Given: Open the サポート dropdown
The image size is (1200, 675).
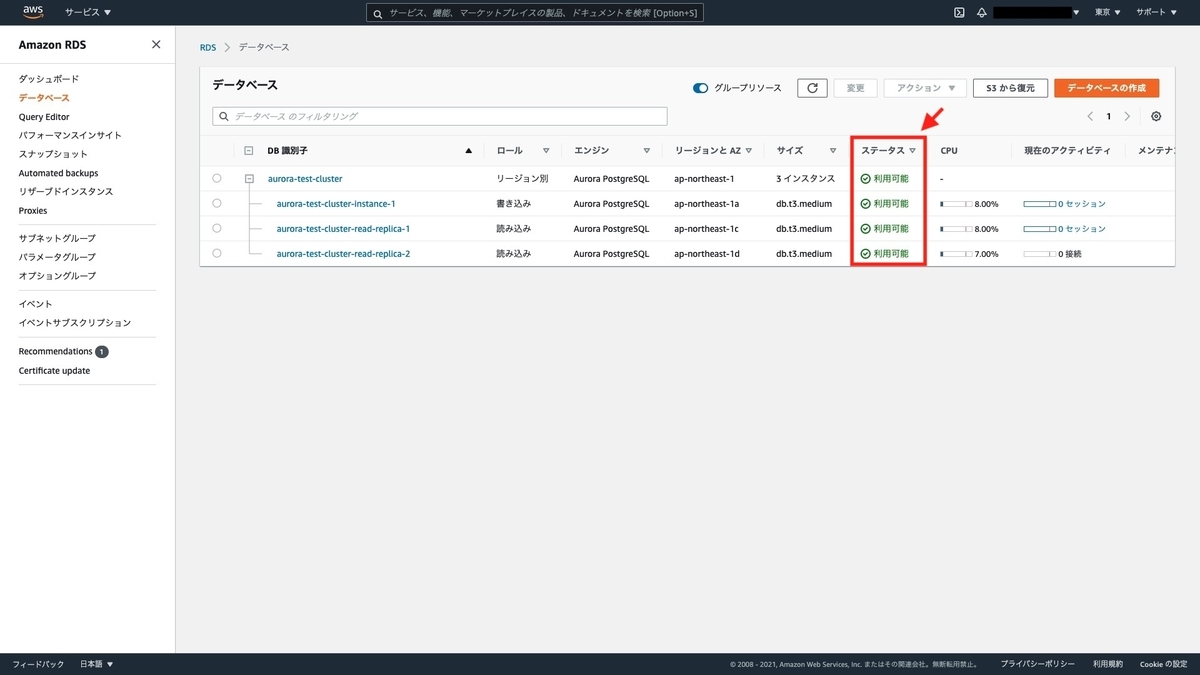Looking at the screenshot, I should [x=1155, y=12].
